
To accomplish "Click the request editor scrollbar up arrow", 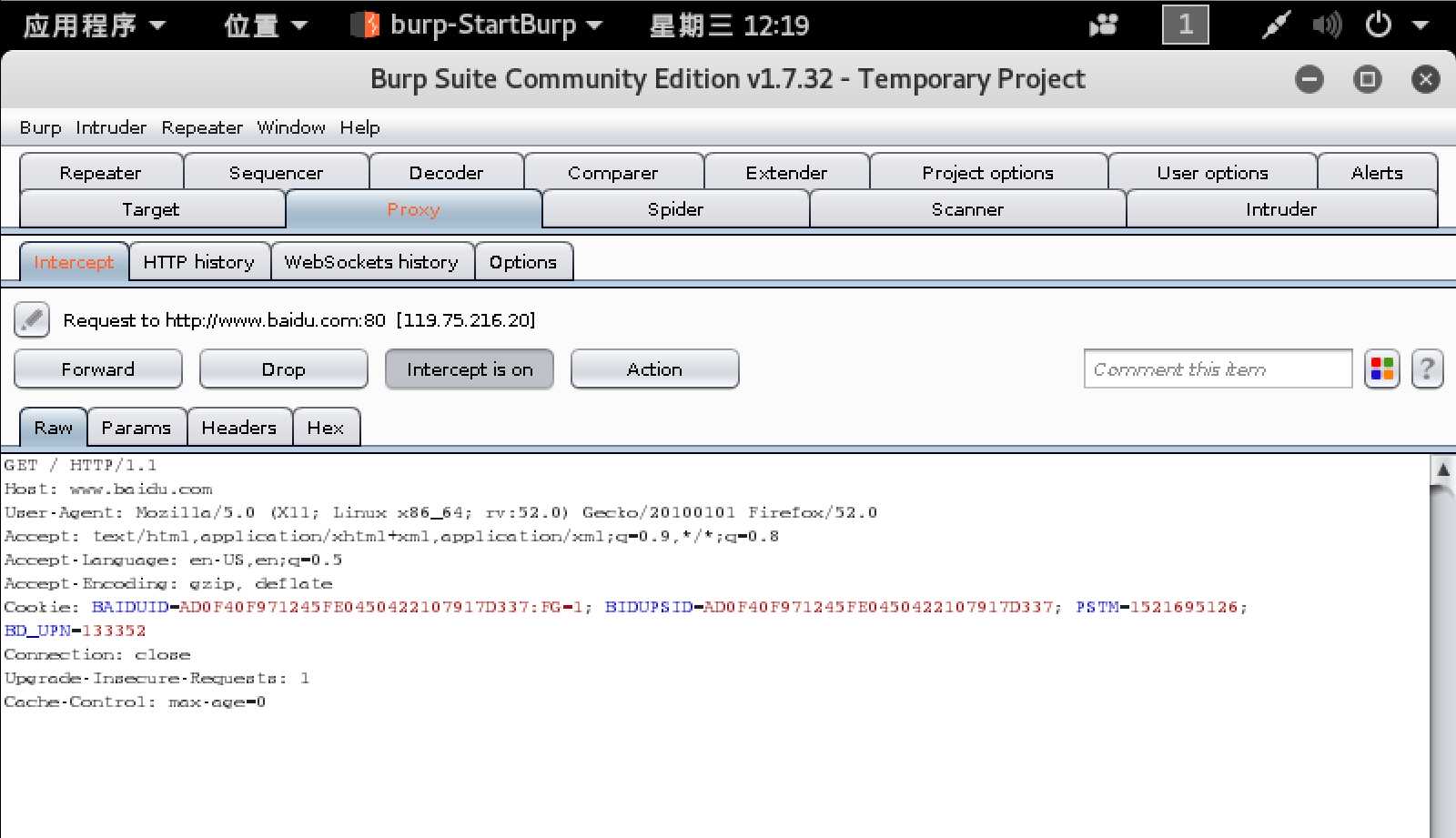I will pyautogui.click(x=1442, y=469).
